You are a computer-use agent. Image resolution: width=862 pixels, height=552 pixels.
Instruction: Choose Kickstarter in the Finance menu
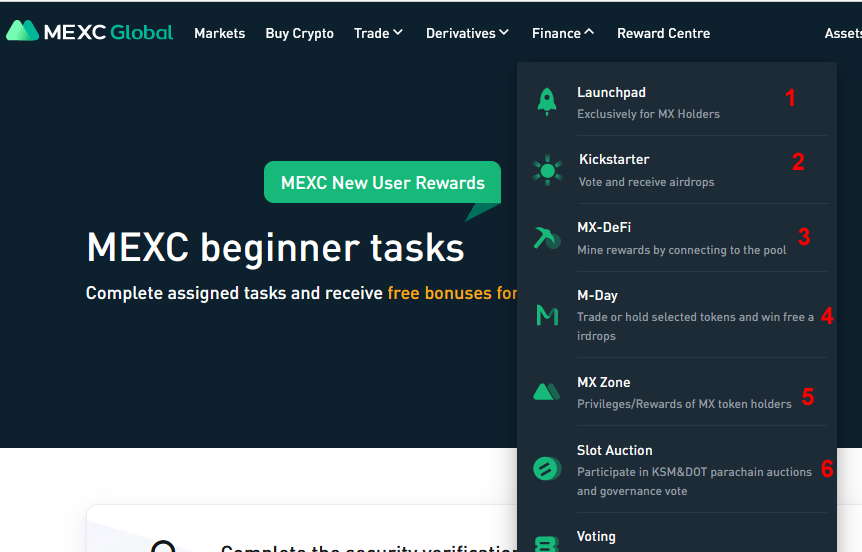coord(614,160)
